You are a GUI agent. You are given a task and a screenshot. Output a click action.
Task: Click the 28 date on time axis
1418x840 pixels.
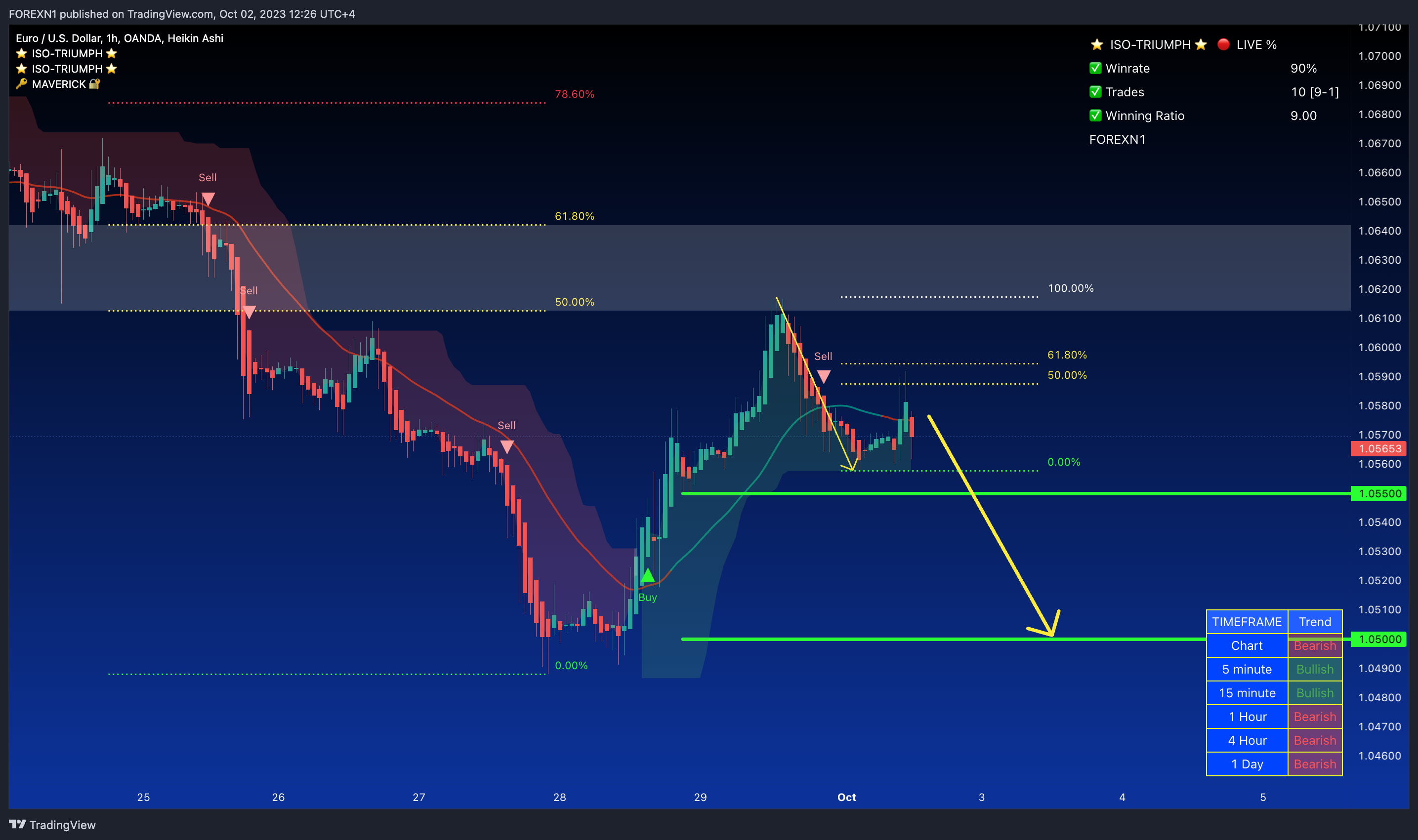coord(559,797)
